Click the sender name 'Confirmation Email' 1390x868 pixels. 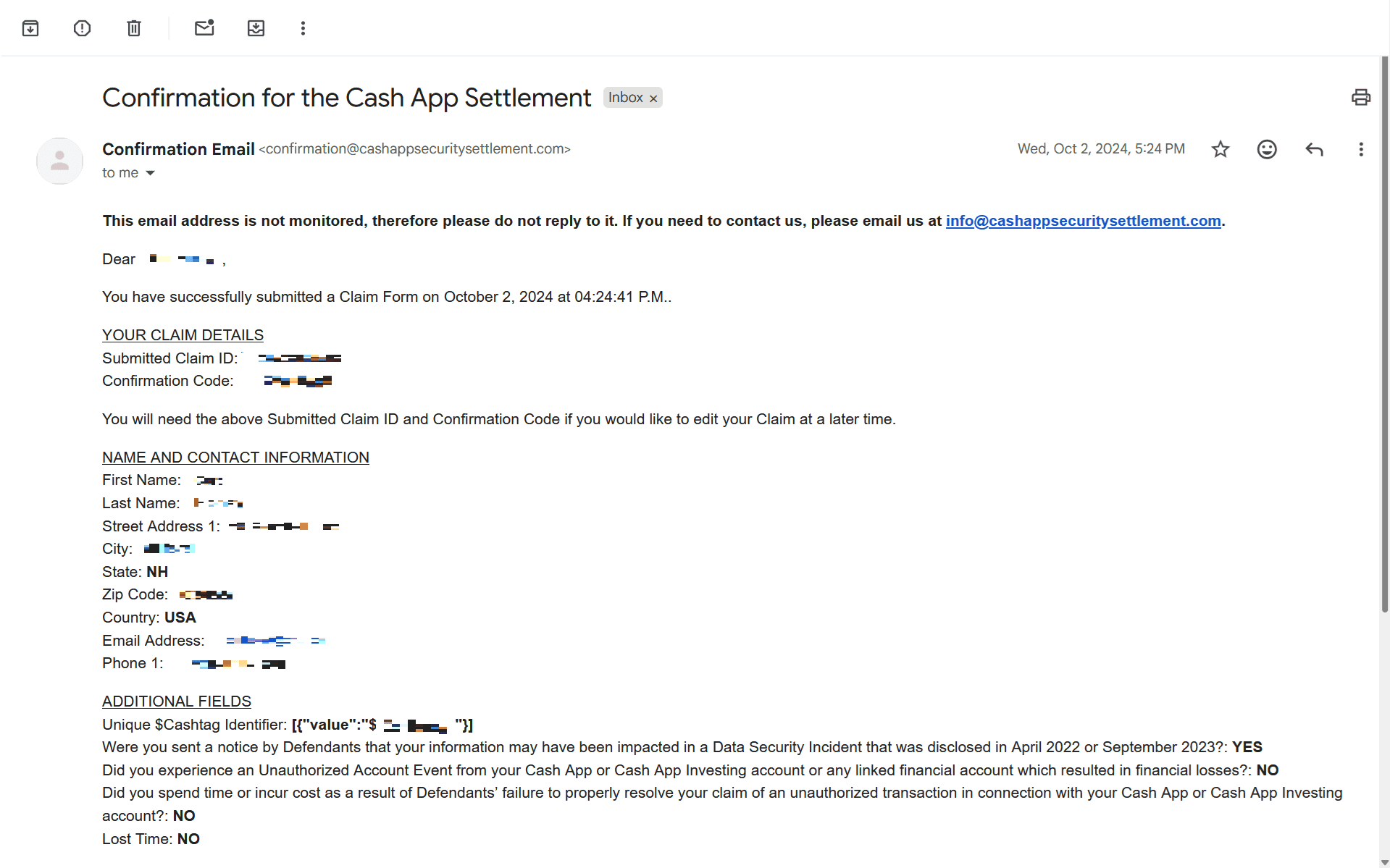pyautogui.click(x=178, y=149)
